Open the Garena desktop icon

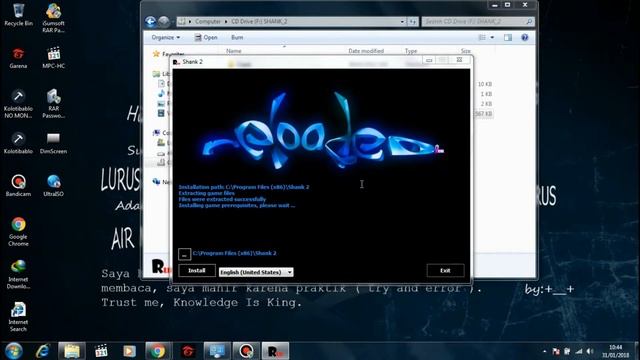pyautogui.click(x=18, y=58)
